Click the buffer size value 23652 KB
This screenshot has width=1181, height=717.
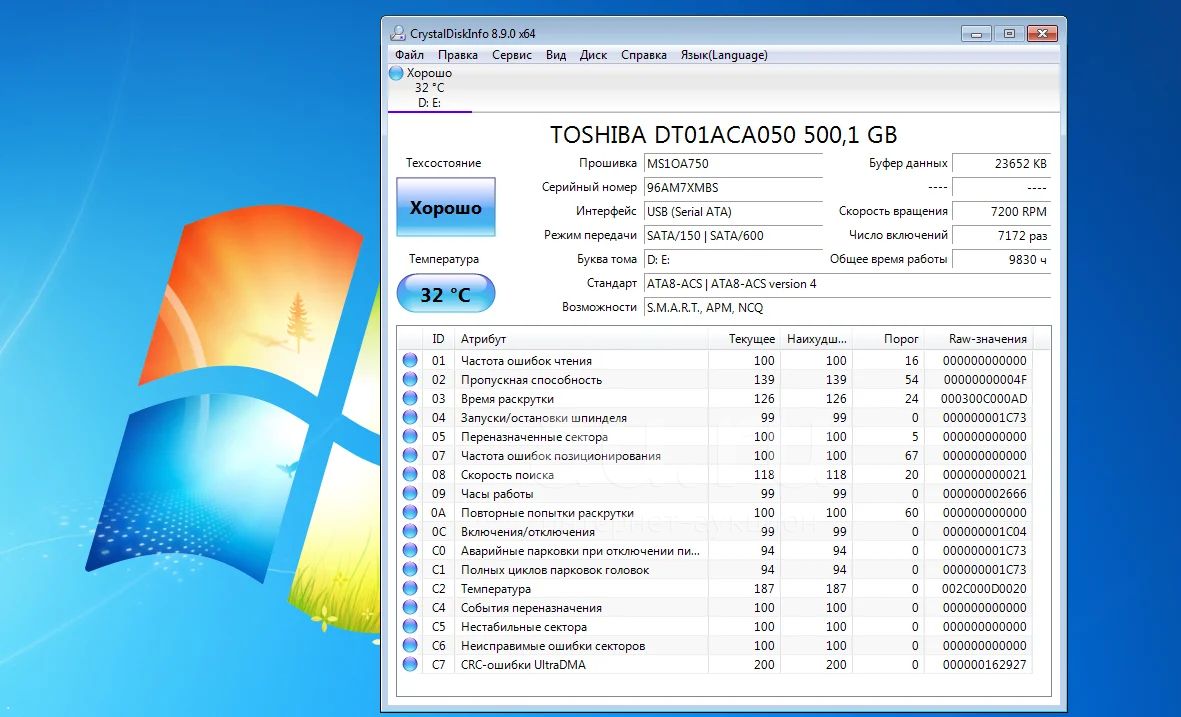point(1002,163)
